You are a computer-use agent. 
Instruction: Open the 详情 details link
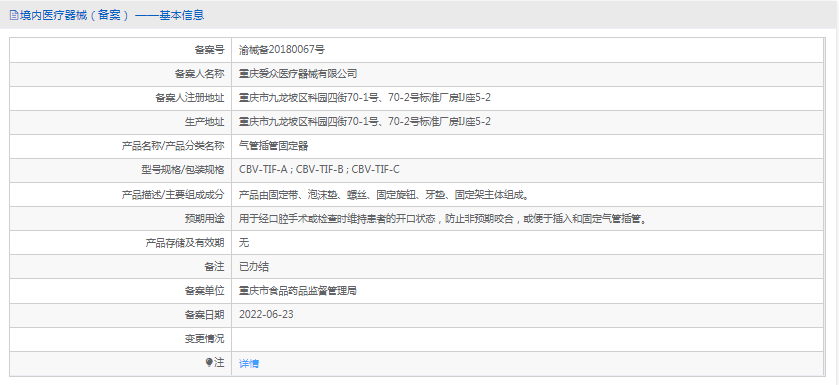pyautogui.click(x=249, y=364)
